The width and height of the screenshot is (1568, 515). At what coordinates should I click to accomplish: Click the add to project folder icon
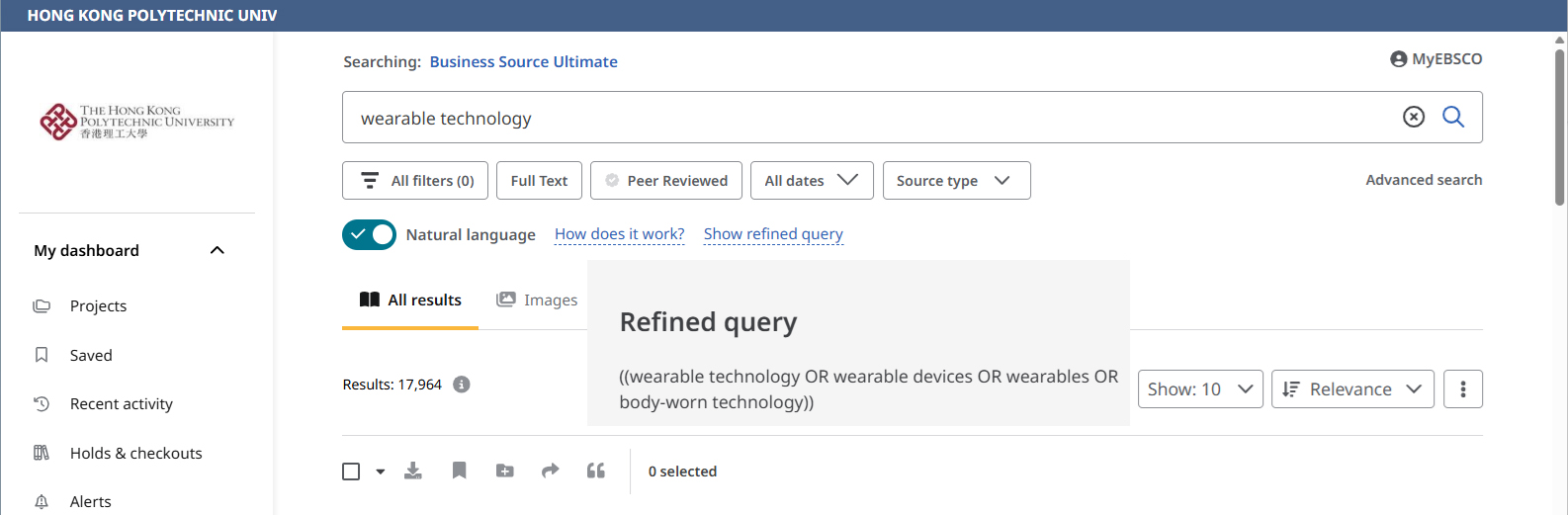click(504, 471)
